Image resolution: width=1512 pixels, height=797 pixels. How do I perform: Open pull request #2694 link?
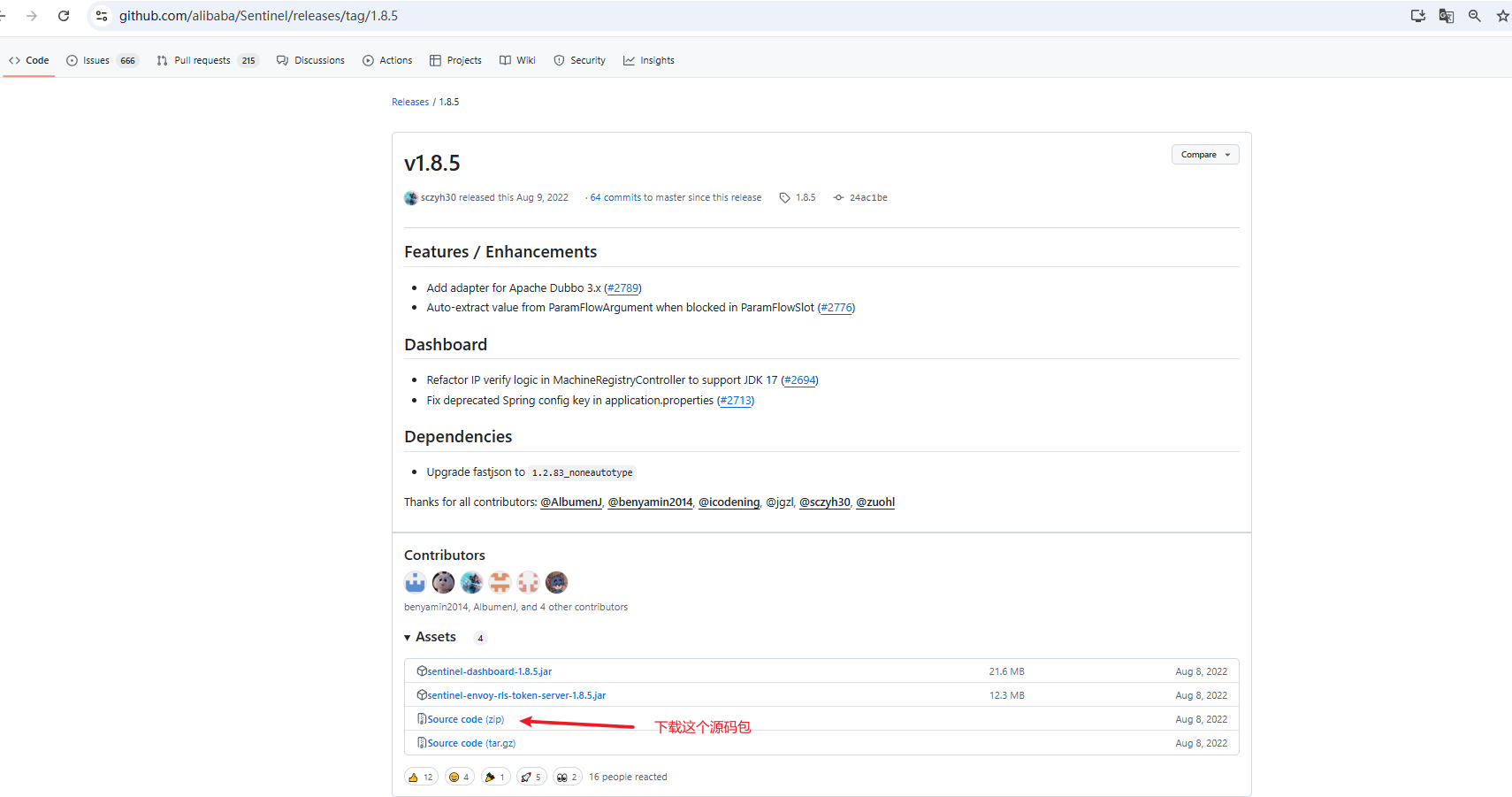pos(799,380)
